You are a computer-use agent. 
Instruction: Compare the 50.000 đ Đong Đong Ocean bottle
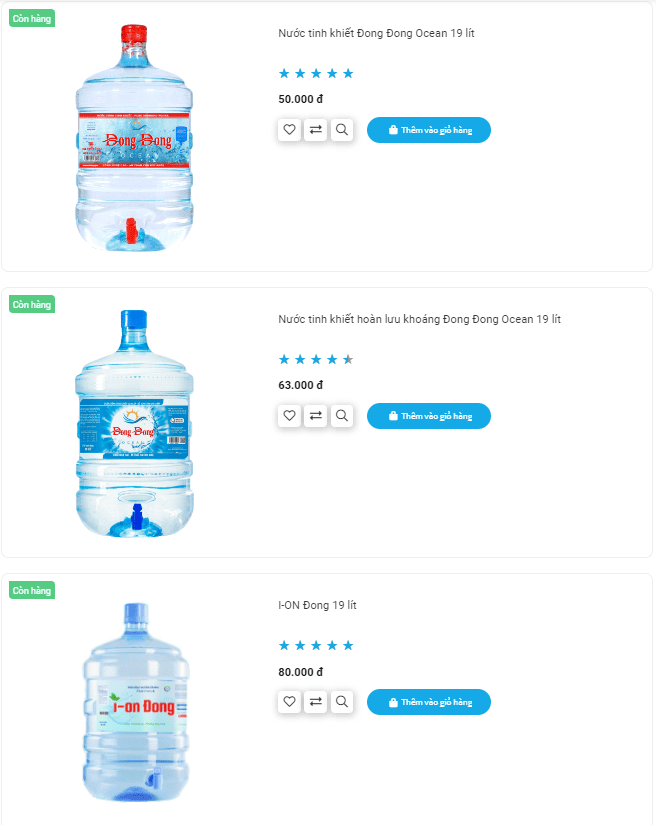pos(316,130)
